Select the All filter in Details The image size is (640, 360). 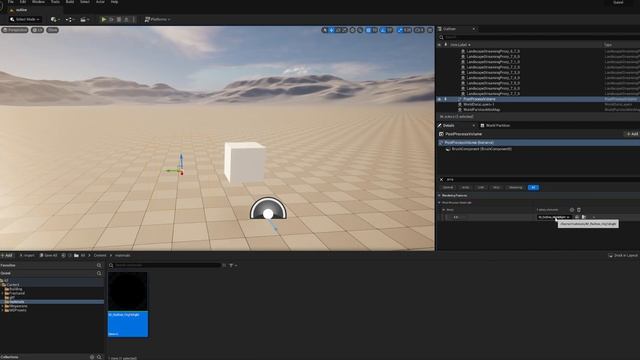533,187
